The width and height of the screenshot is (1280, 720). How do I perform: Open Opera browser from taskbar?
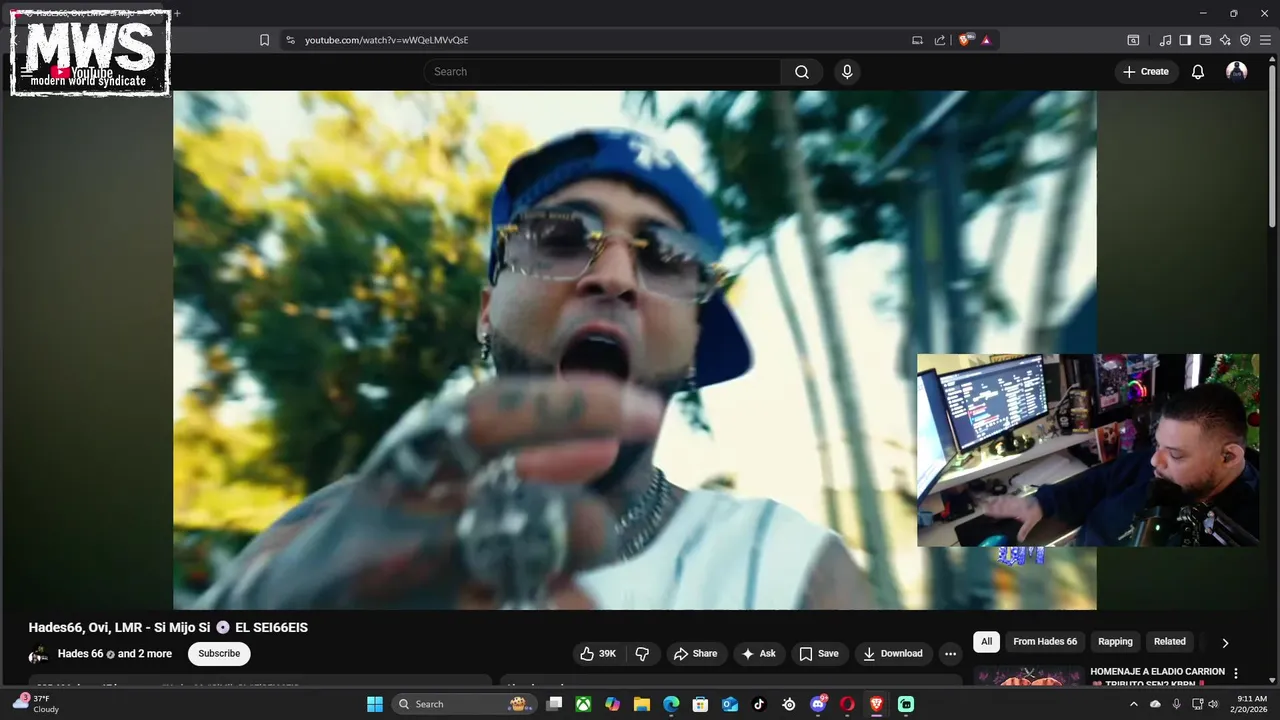click(847, 704)
